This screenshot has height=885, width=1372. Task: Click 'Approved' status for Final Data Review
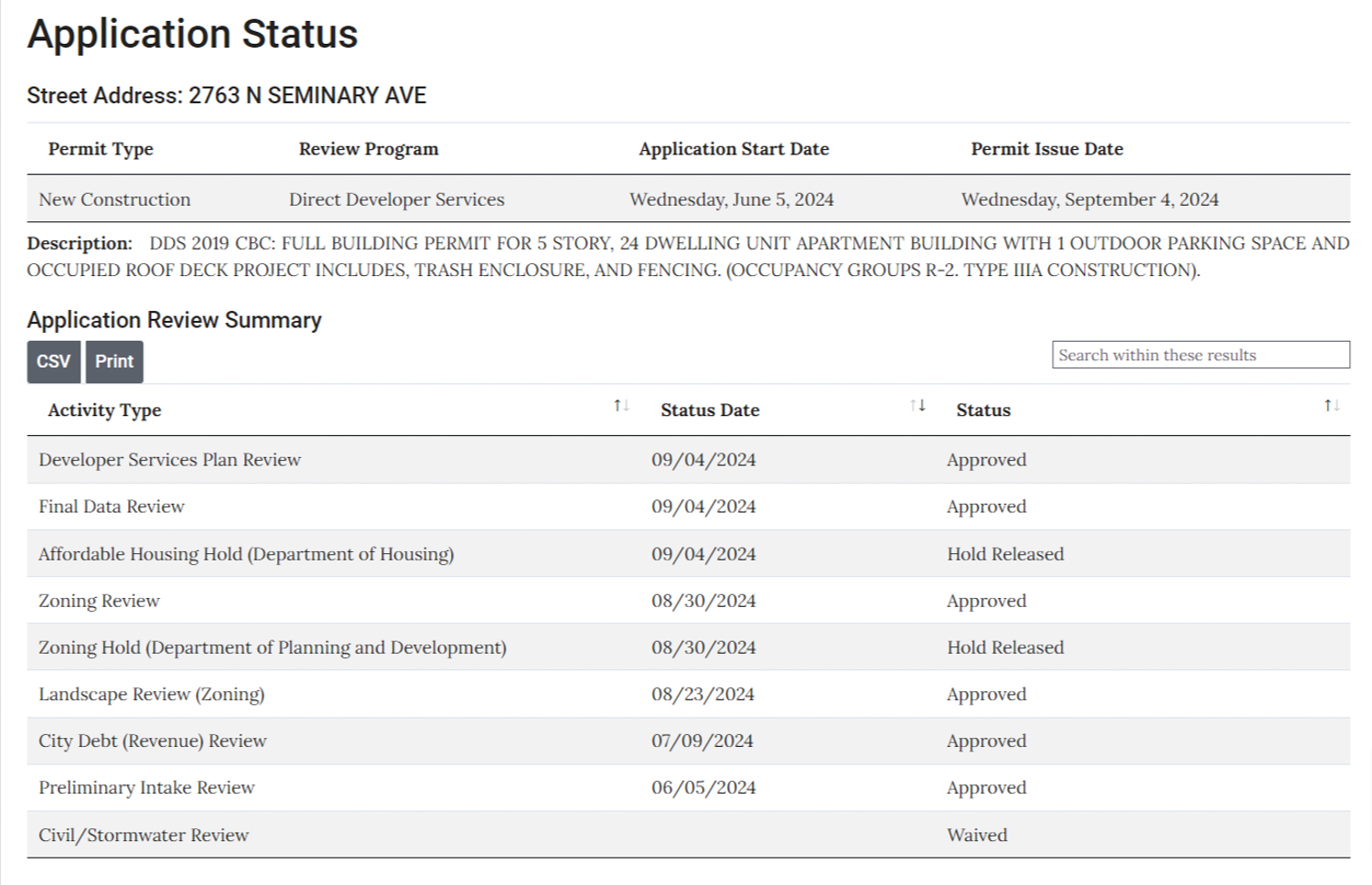986,506
